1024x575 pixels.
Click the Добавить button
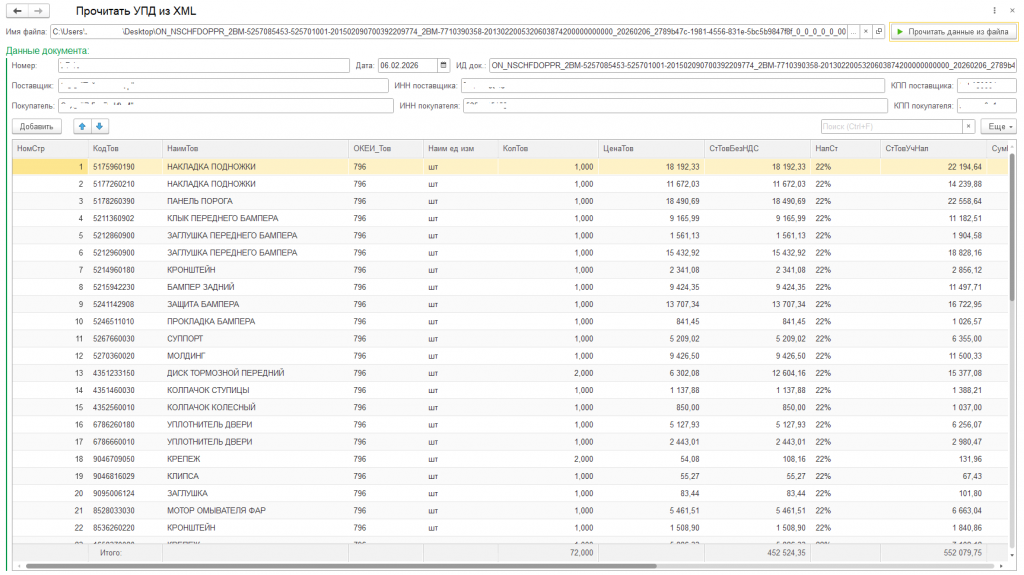37,127
